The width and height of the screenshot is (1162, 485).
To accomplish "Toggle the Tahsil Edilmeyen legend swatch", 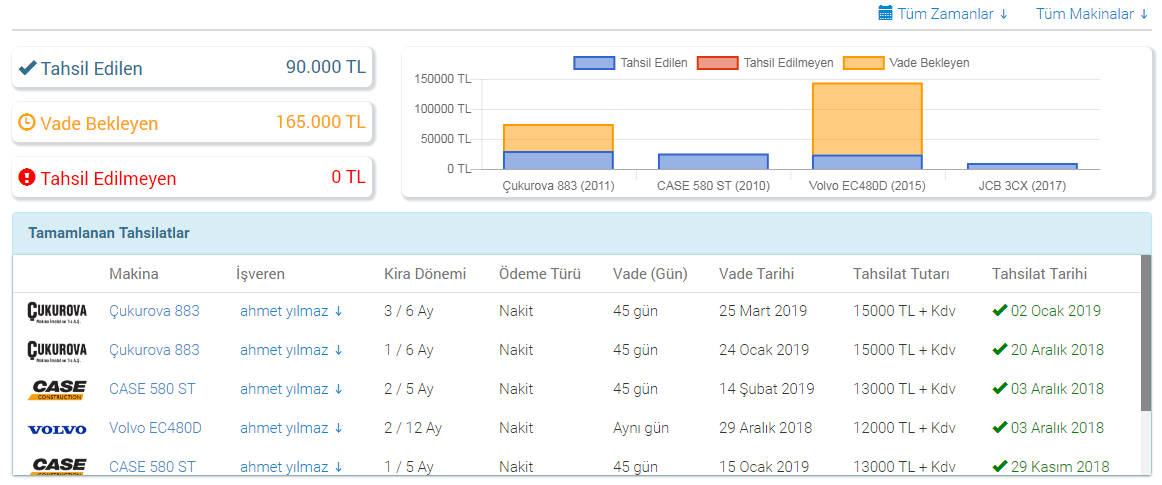I will point(718,63).
